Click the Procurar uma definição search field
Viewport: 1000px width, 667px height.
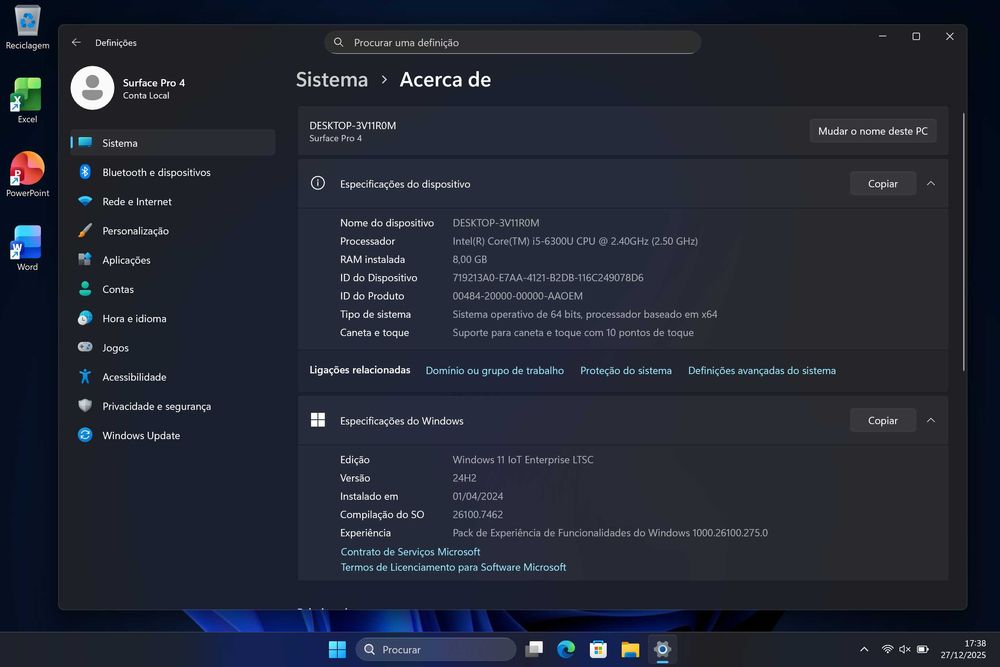pos(513,42)
